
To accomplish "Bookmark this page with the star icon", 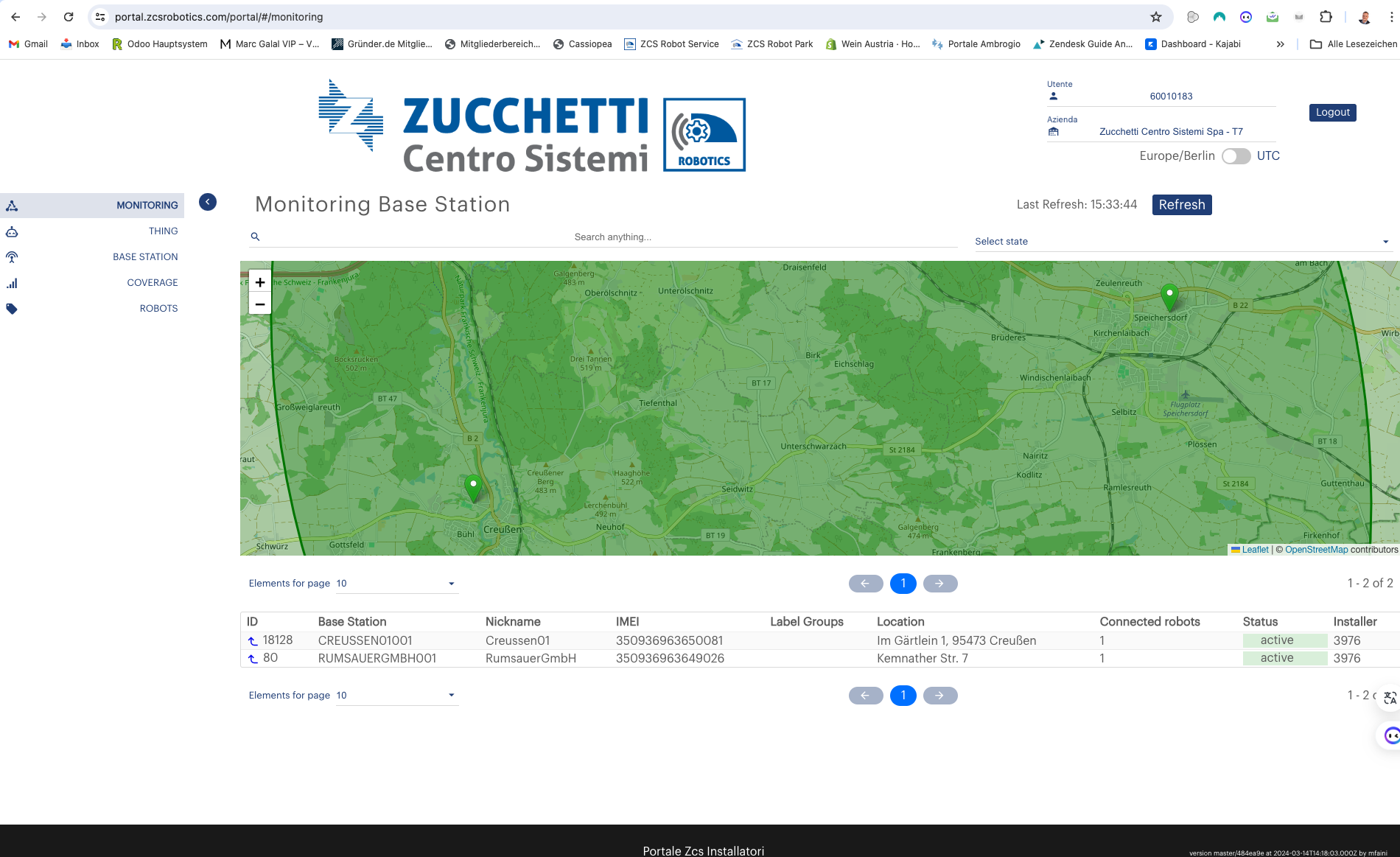I will 1156,17.
